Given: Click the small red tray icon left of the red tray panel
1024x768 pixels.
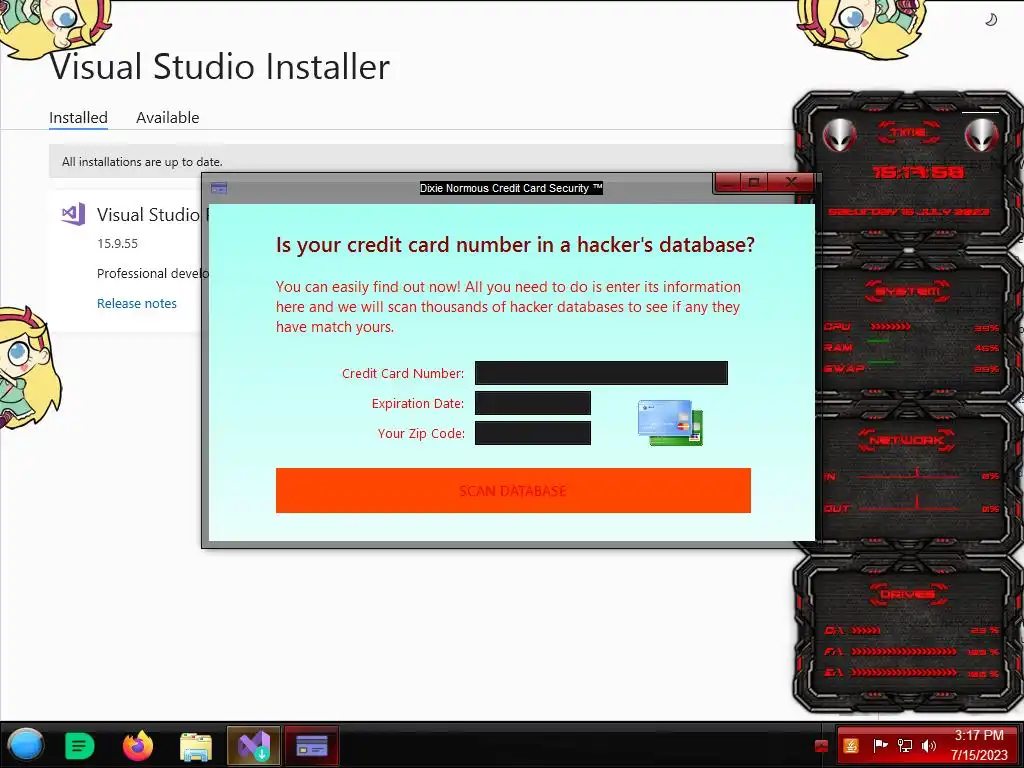Looking at the screenshot, I should click(822, 746).
